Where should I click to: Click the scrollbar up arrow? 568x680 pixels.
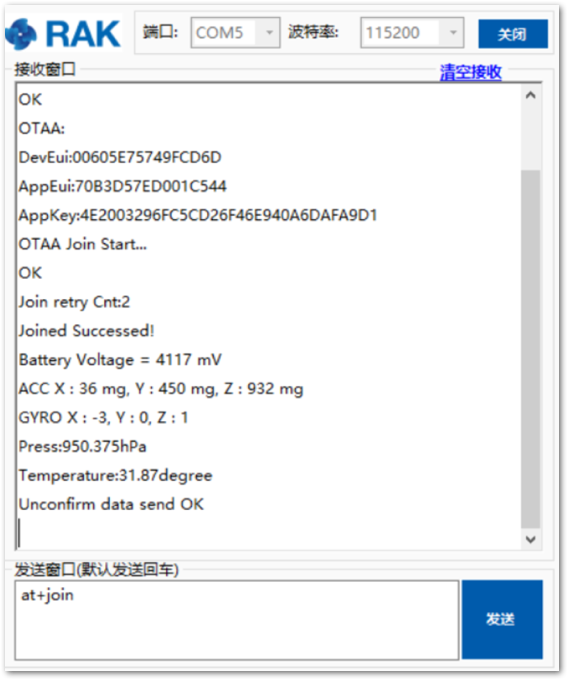531,95
